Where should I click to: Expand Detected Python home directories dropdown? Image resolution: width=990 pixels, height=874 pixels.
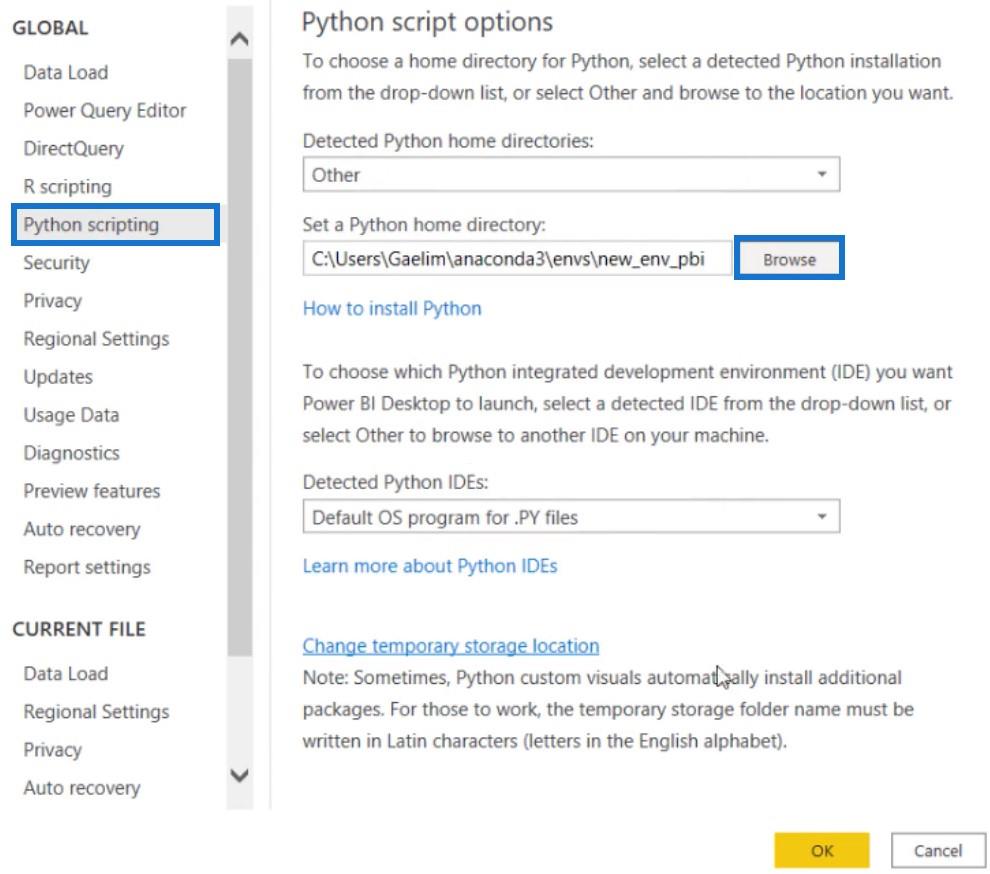click(571, 174)
